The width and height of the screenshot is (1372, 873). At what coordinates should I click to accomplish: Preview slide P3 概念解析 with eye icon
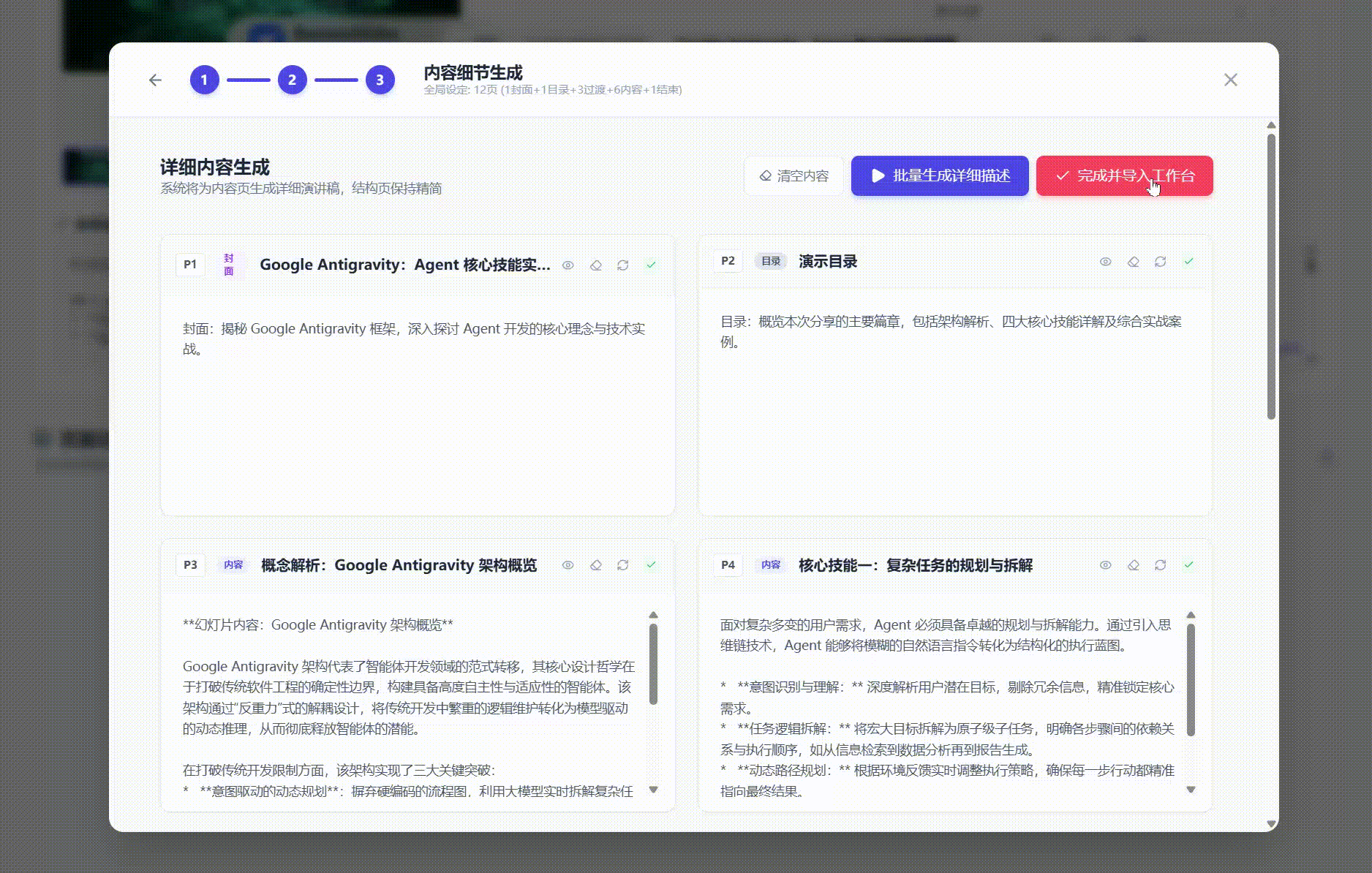(568, 565)
